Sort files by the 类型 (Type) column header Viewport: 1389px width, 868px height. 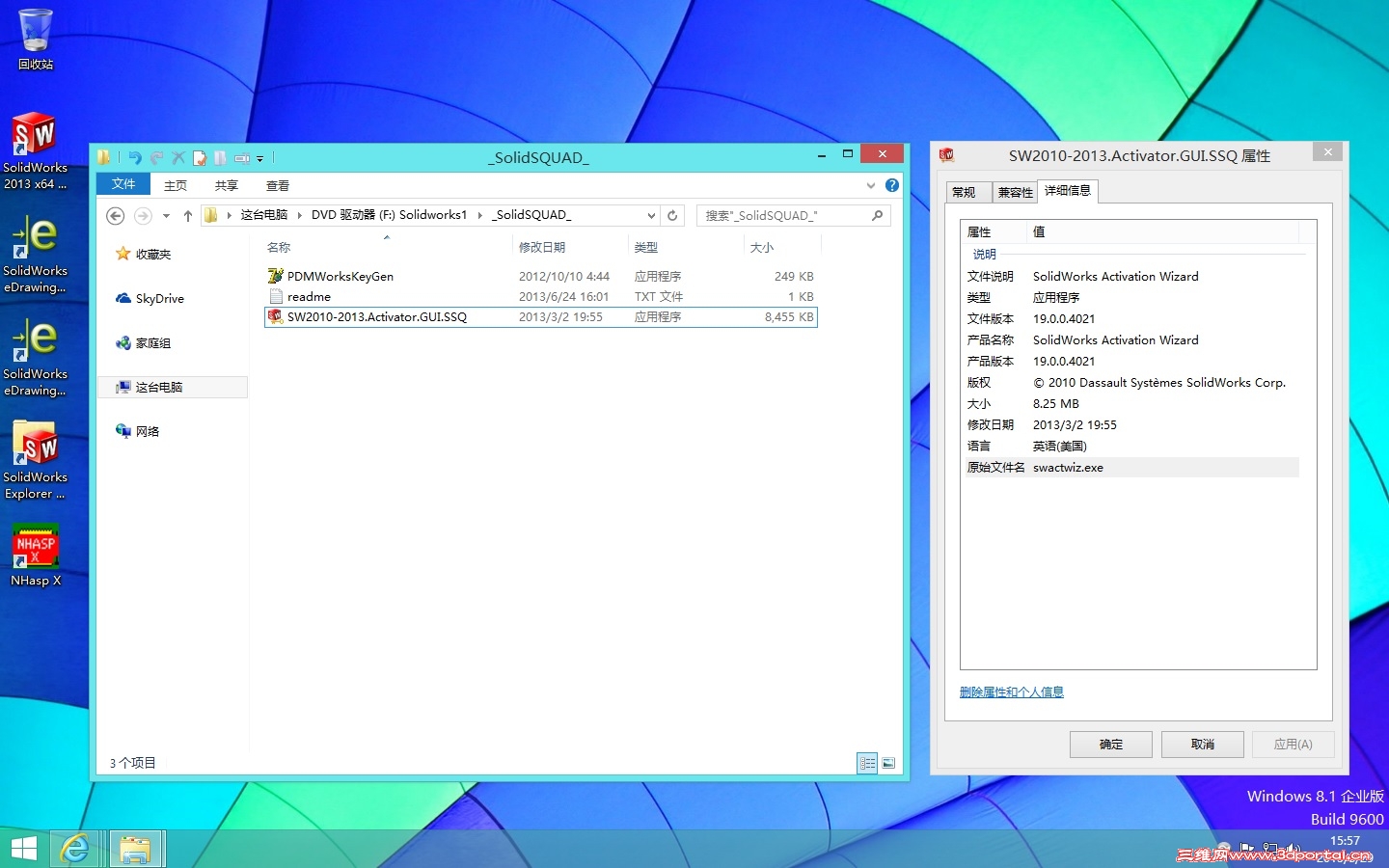pyautogui.click(x=687, y=247)
